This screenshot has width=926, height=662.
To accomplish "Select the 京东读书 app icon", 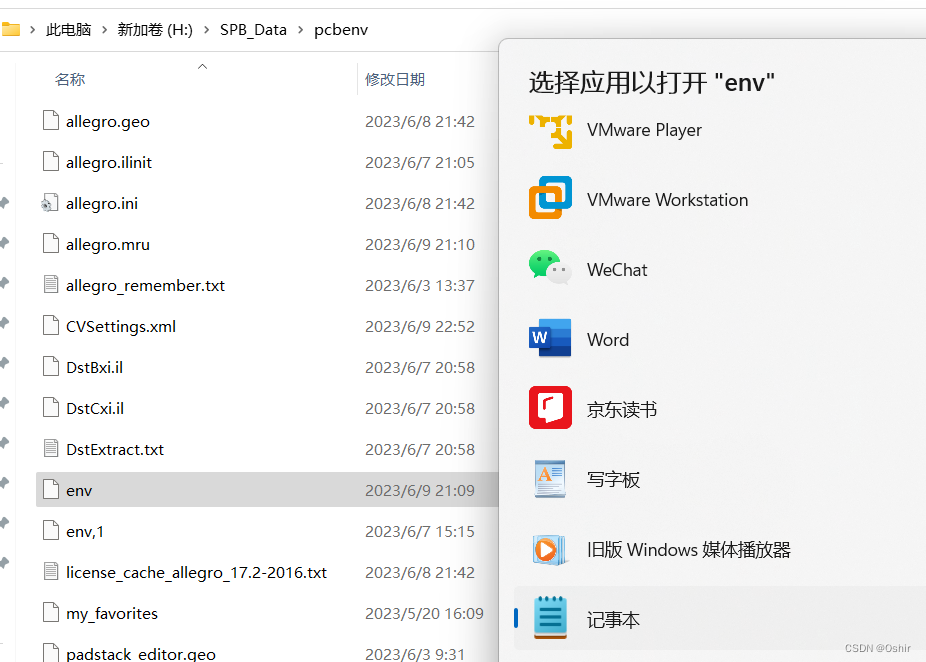I will point(550,409).
